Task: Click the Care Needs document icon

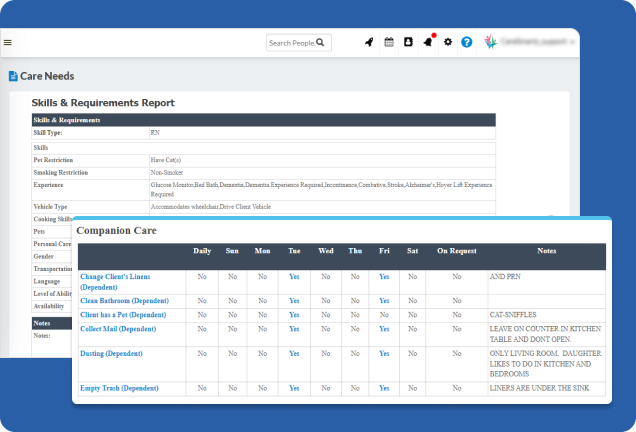Action: pyautogui.click(x=13, y=76)
